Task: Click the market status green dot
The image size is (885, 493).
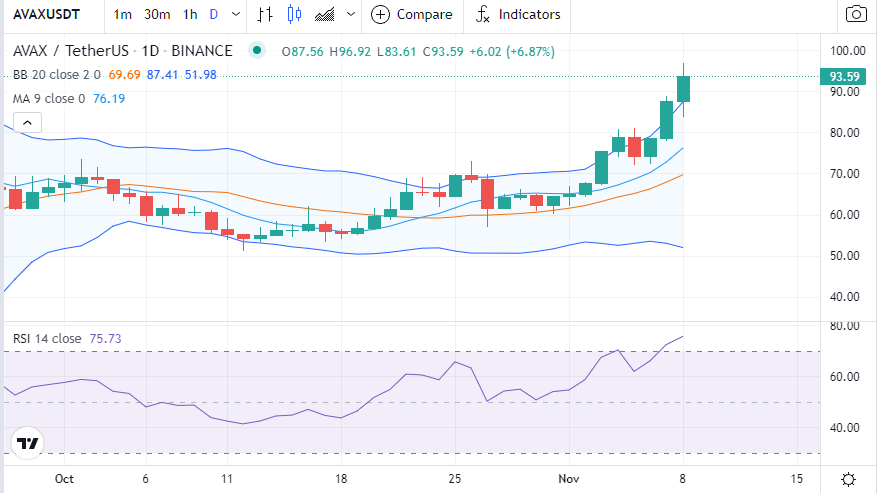Action: 257,50
